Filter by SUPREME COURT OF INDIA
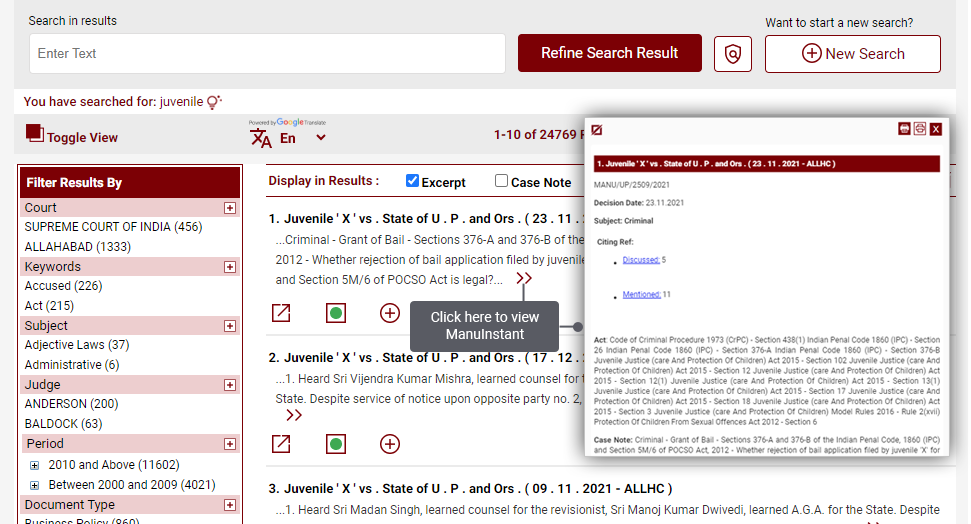Viewport: 971px width, 524px height. [113, 227]
